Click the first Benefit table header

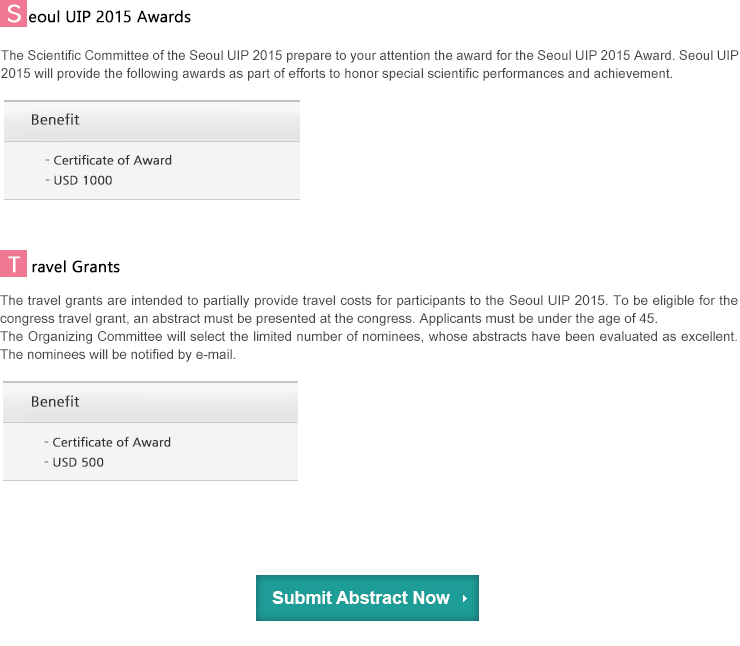(151, 121)
